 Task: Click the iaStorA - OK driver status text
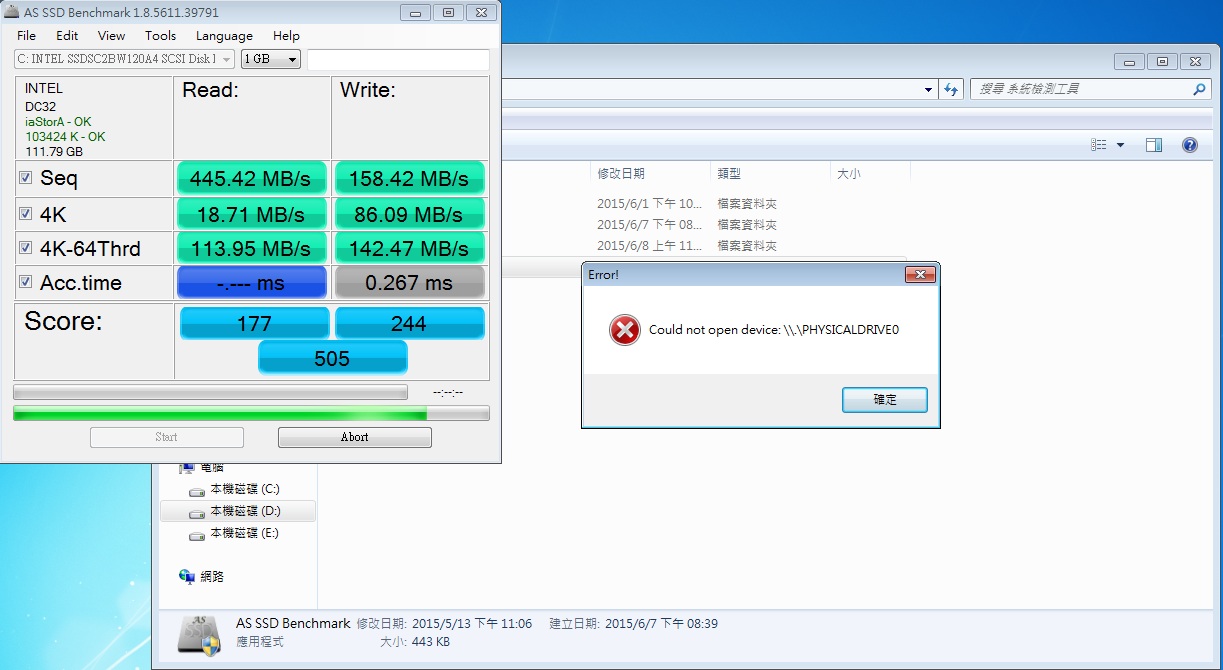59,122
